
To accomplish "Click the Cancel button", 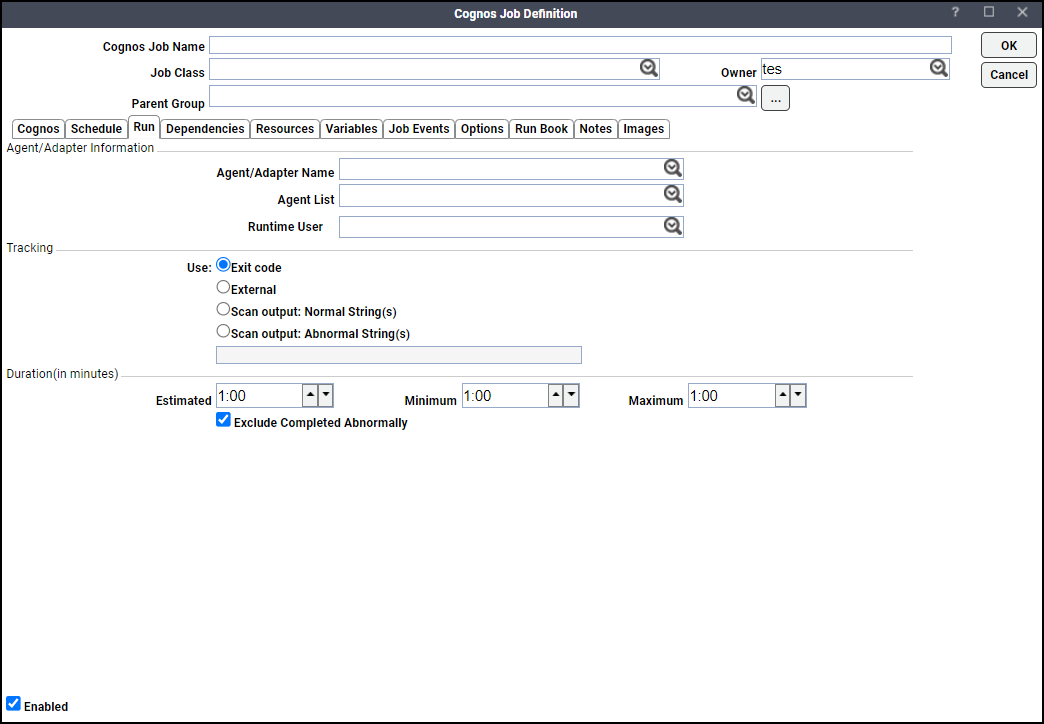I will [x=1009, y=75].
